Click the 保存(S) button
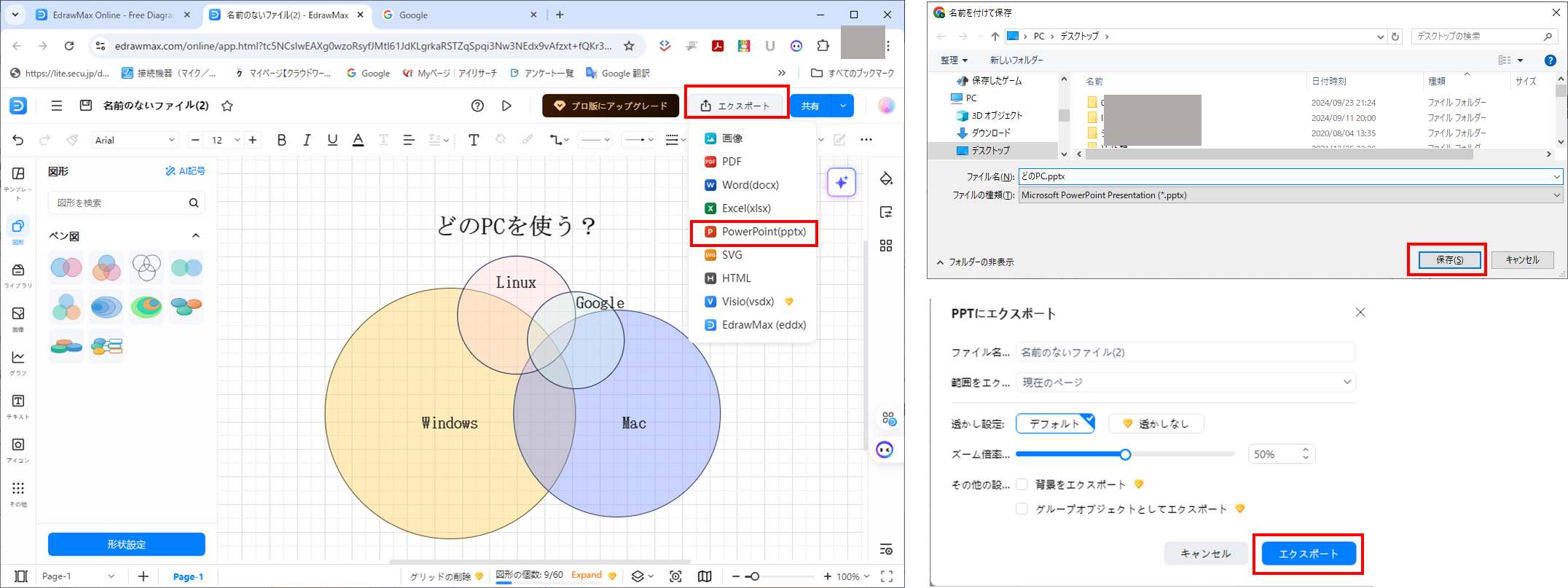The height and width of the screenshot is (588, 1568). 1449,260
